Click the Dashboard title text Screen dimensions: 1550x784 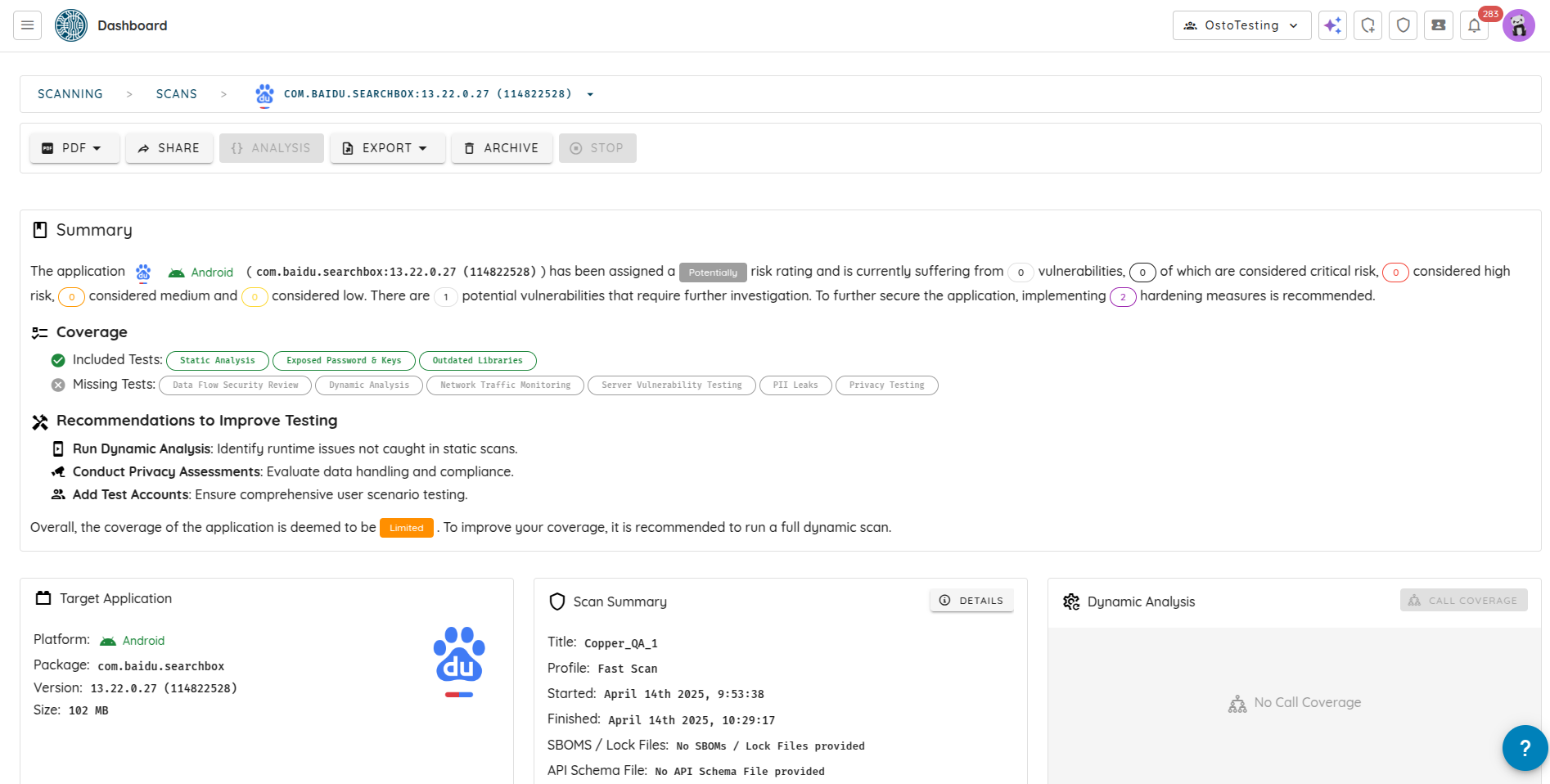pos(133,25)
